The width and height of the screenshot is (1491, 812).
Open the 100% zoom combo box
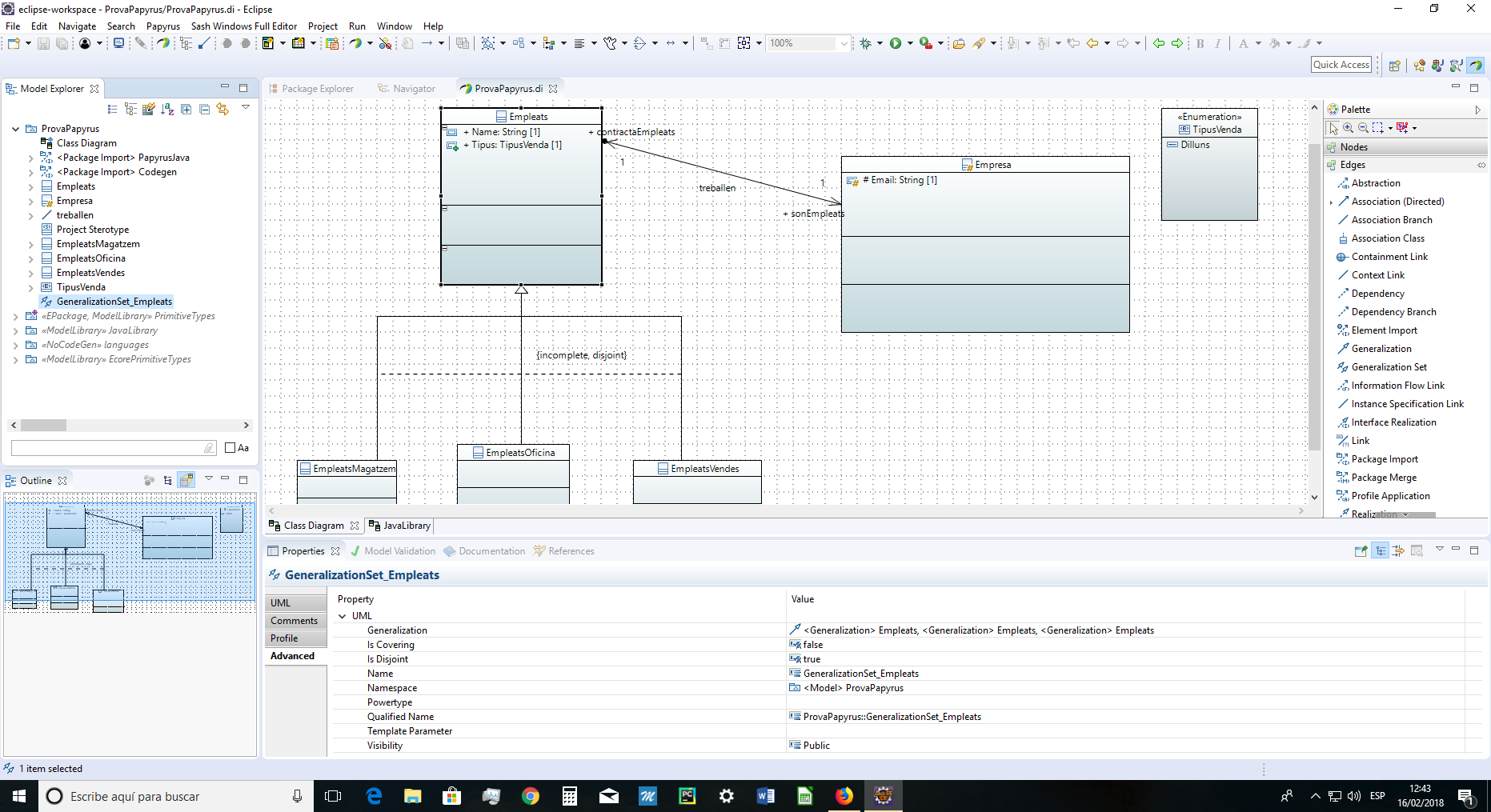pyautogui.click(x=808, y=43)
